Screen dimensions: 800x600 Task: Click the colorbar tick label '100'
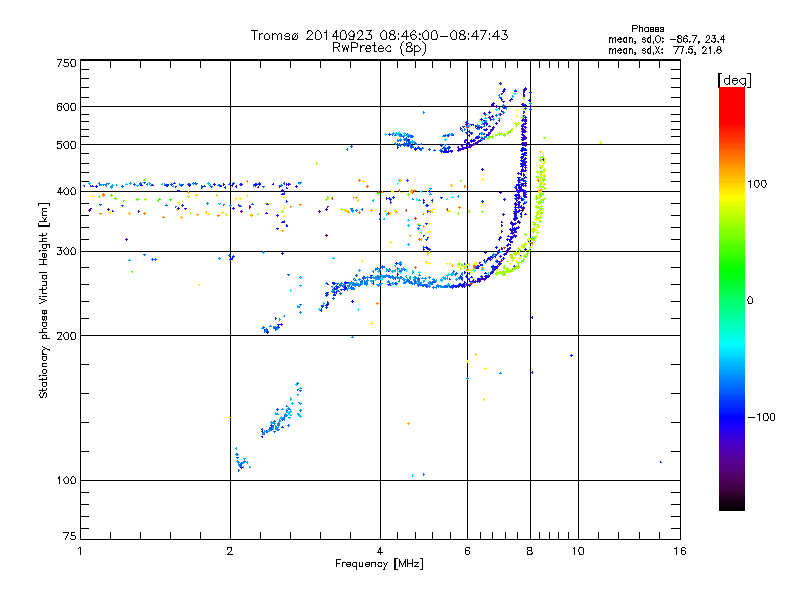[757, 184]
